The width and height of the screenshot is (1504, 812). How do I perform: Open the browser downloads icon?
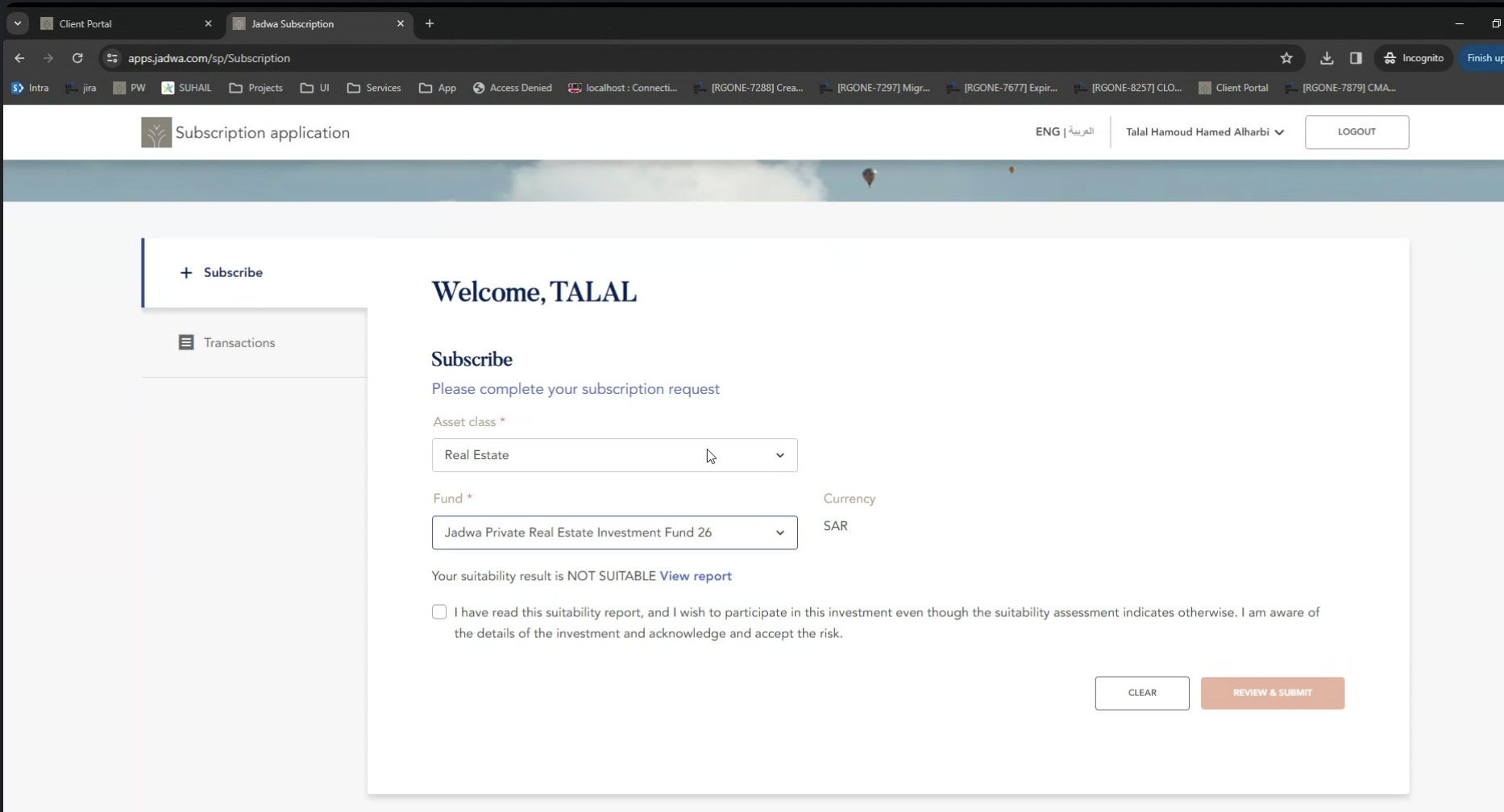pyautogui.click(x=1327, y=58)
